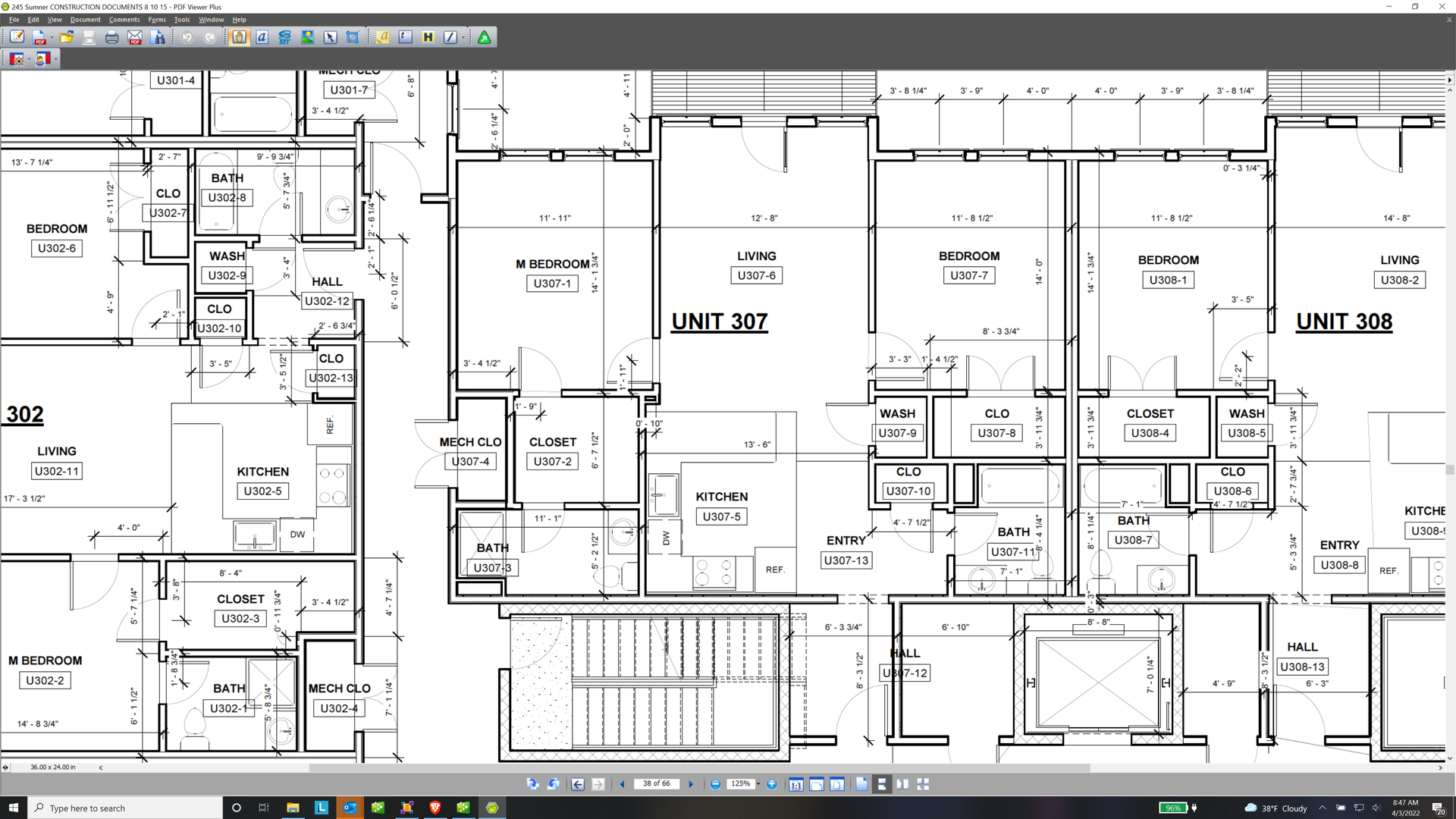The height and width of the screenshot is (819, 1456).
Task: Expand the Create PDF dropdown arrow
Action: tap(52, 37)
